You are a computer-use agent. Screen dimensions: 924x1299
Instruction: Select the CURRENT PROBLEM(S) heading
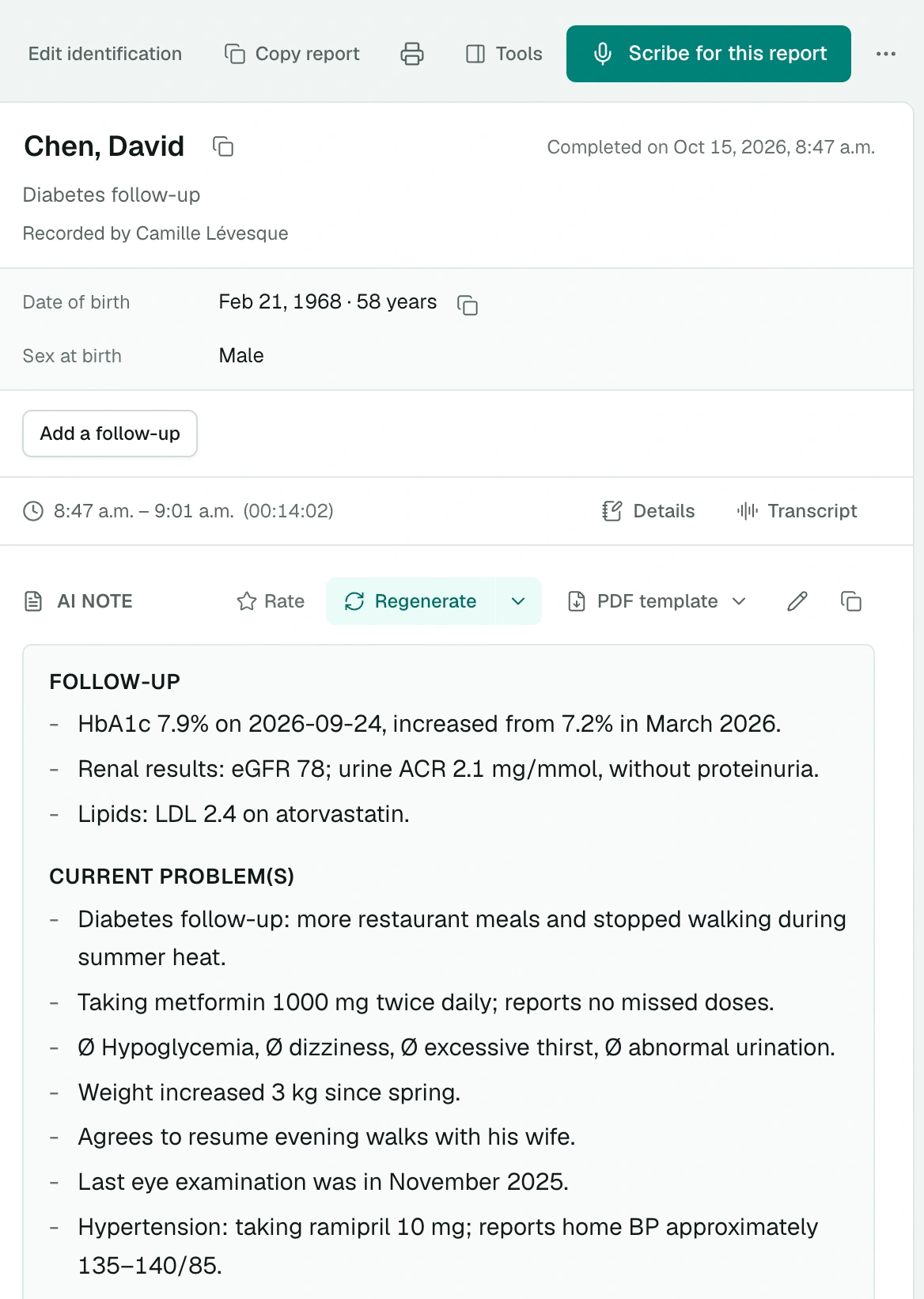(172, 877)
